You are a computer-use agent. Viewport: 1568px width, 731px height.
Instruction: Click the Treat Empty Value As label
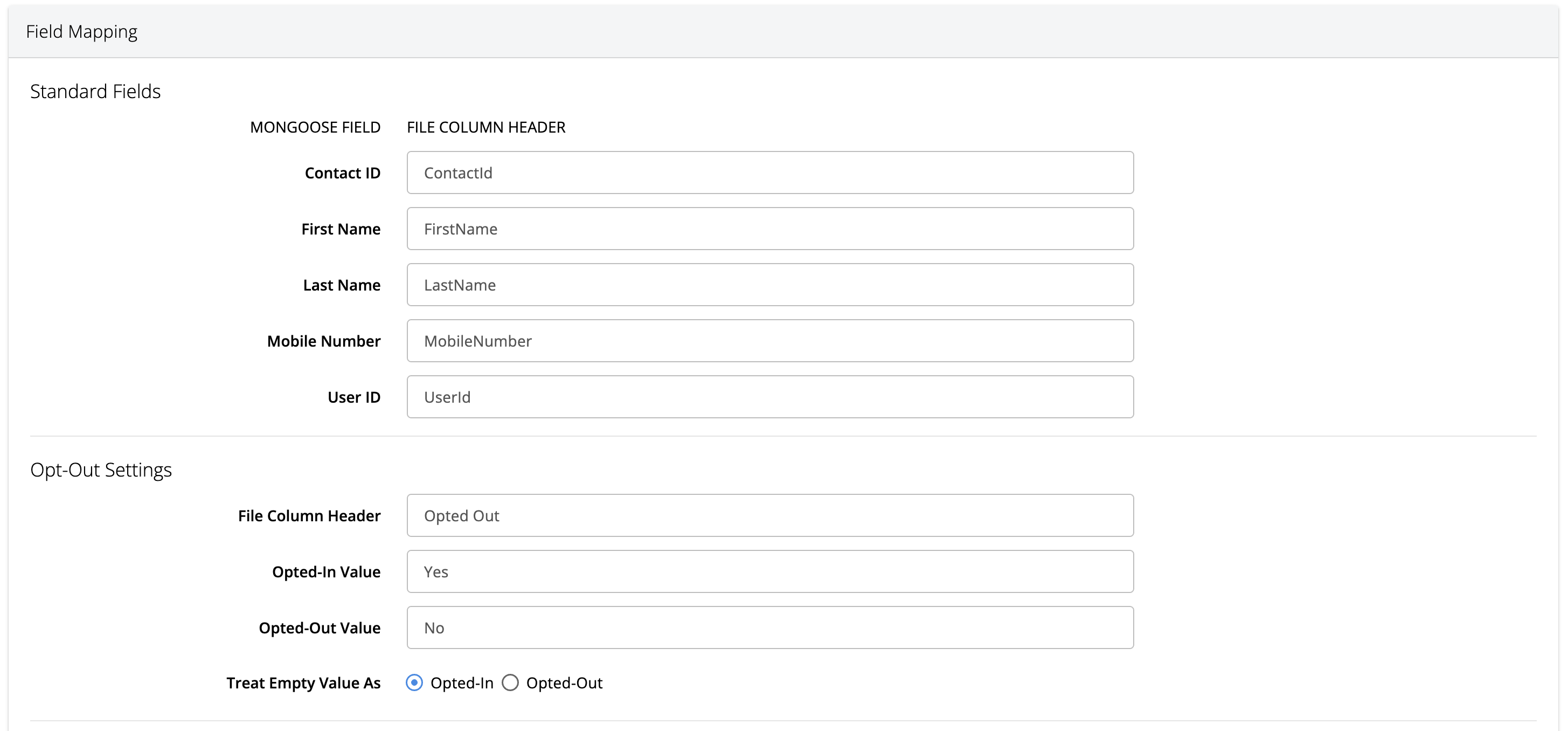303,683
